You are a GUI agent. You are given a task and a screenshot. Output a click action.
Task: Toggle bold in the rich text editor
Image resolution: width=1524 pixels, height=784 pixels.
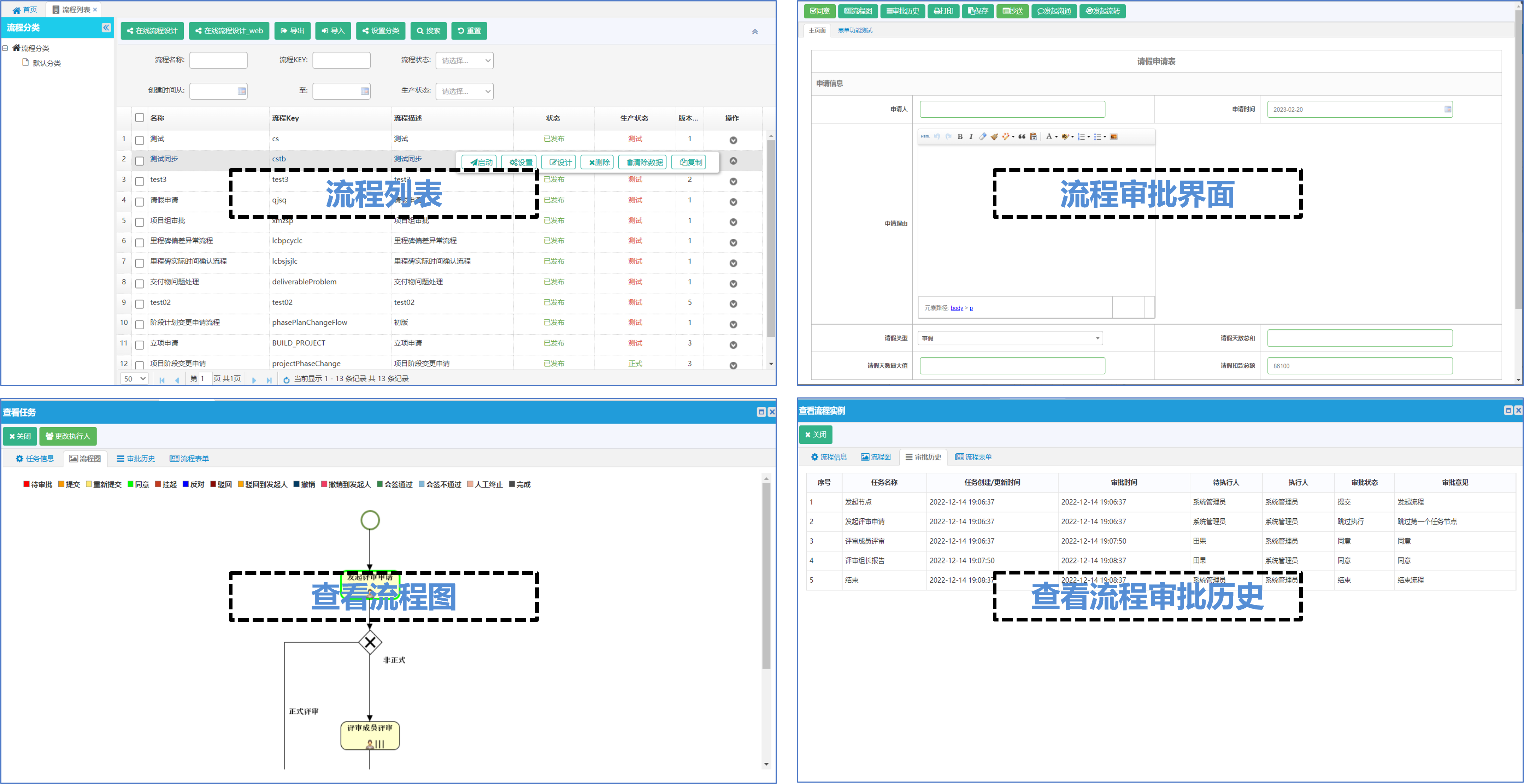click(x=960, y=137)
